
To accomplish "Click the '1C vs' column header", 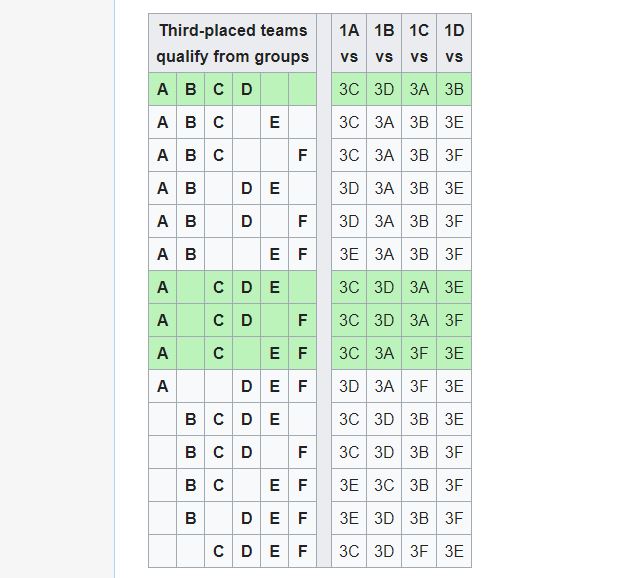I will tap(419, 43).
